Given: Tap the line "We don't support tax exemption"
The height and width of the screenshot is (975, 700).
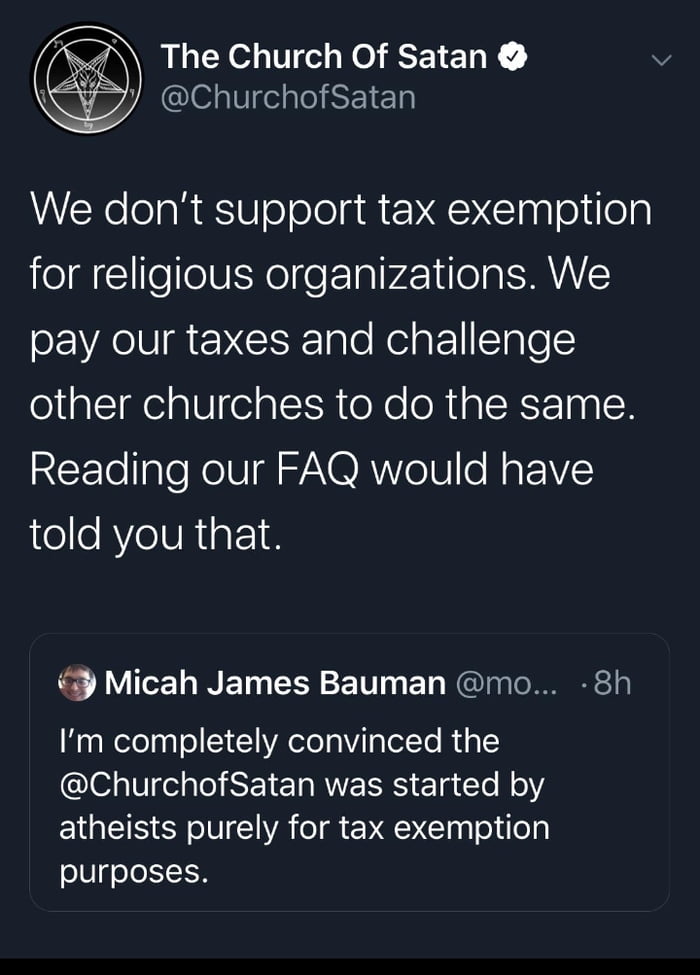Looking at the screenshot, I should pos(340,210).
